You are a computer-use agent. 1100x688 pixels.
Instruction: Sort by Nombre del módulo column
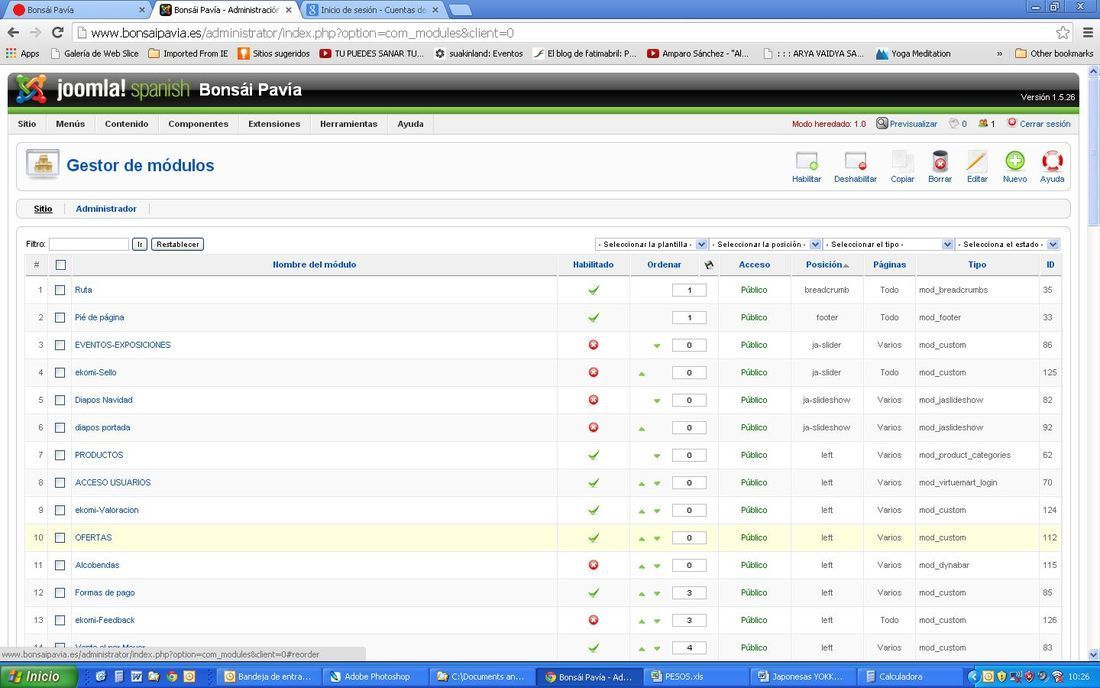click(314, 264)
